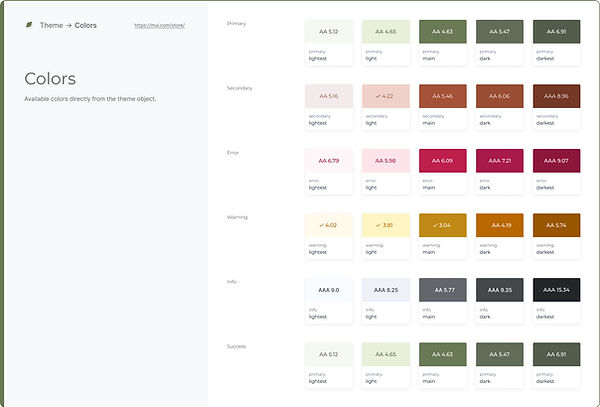Image resolution: width=600 pixels, height=407 pixels.
Task: Click the Info row label
Action: pos(232,282)
